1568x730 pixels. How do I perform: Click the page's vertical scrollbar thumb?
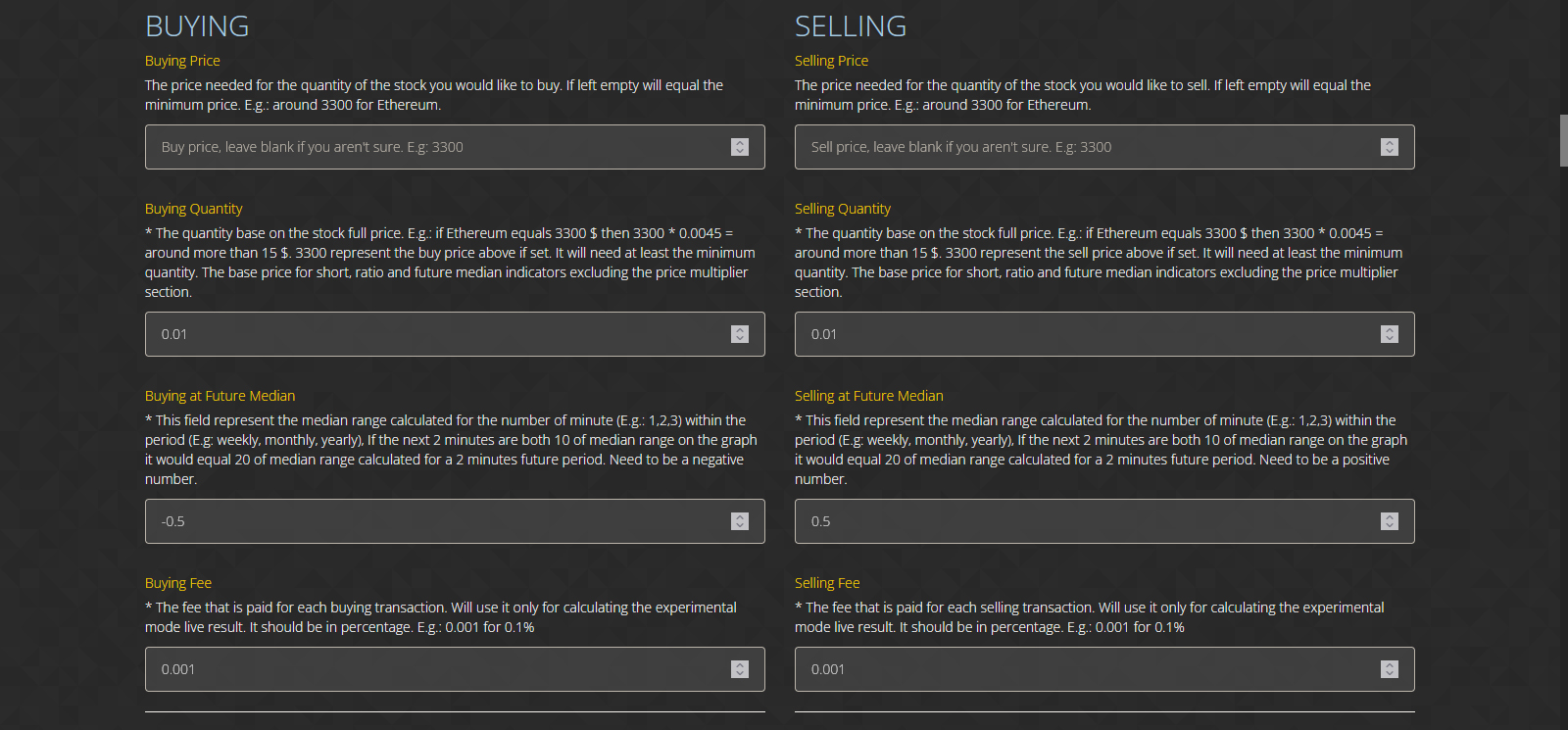1563,141
